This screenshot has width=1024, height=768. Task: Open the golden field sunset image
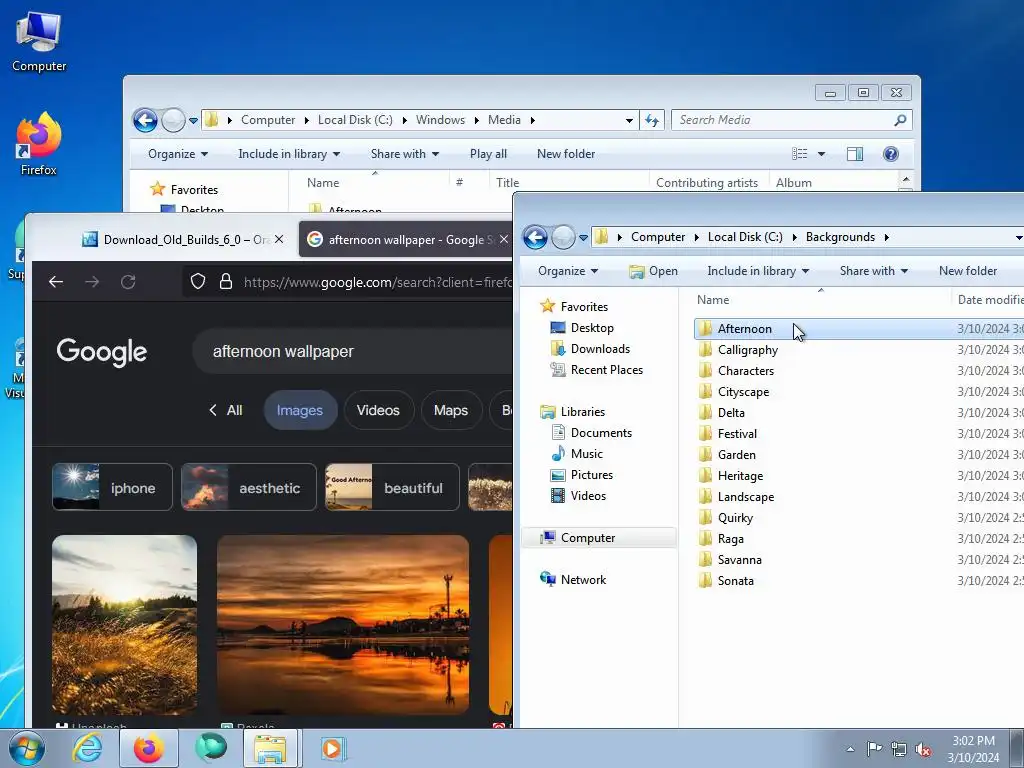124,625
